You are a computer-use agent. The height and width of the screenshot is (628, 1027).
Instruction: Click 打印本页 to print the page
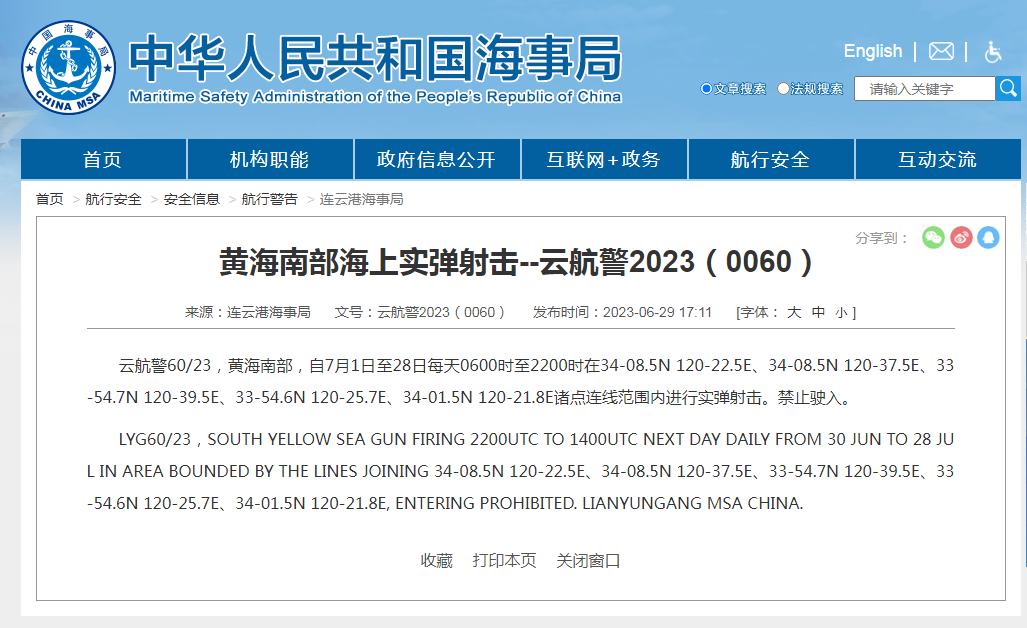[x=504, y=561]
